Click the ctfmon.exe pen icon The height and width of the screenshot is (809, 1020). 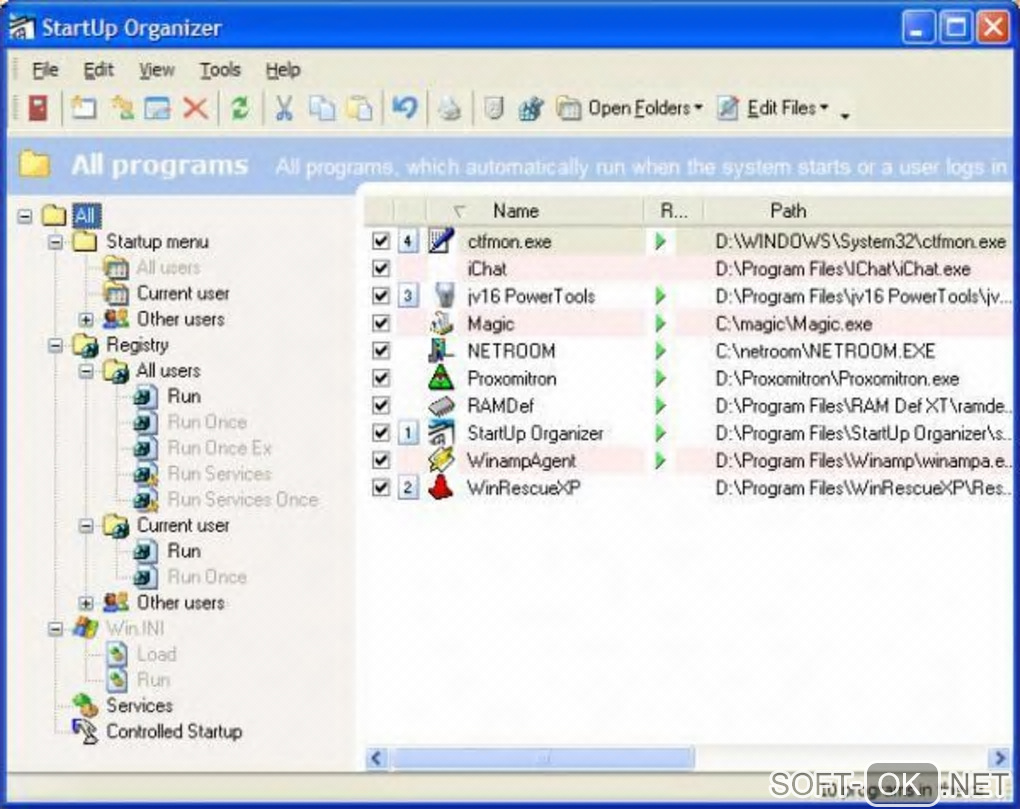coord(442,241)
